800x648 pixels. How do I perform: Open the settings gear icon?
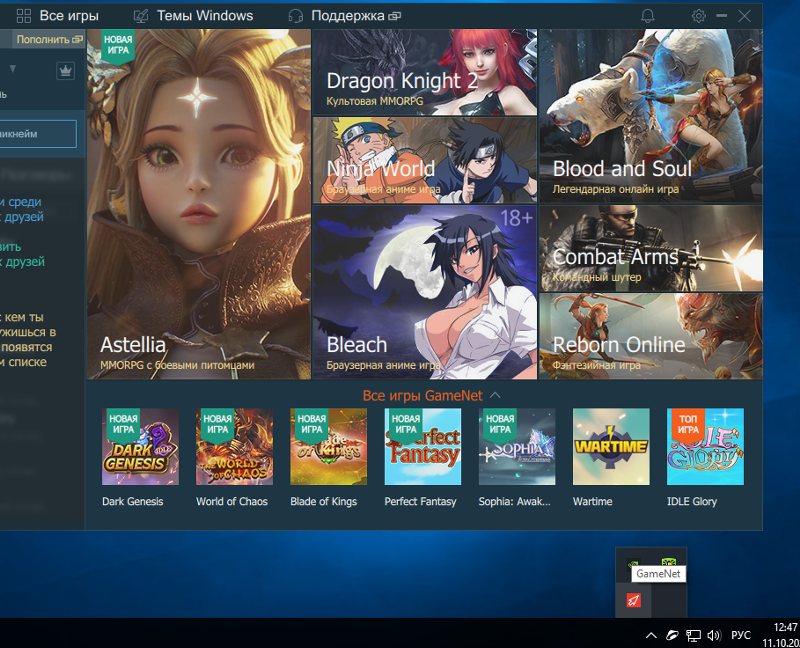click(x=698, y=16)
